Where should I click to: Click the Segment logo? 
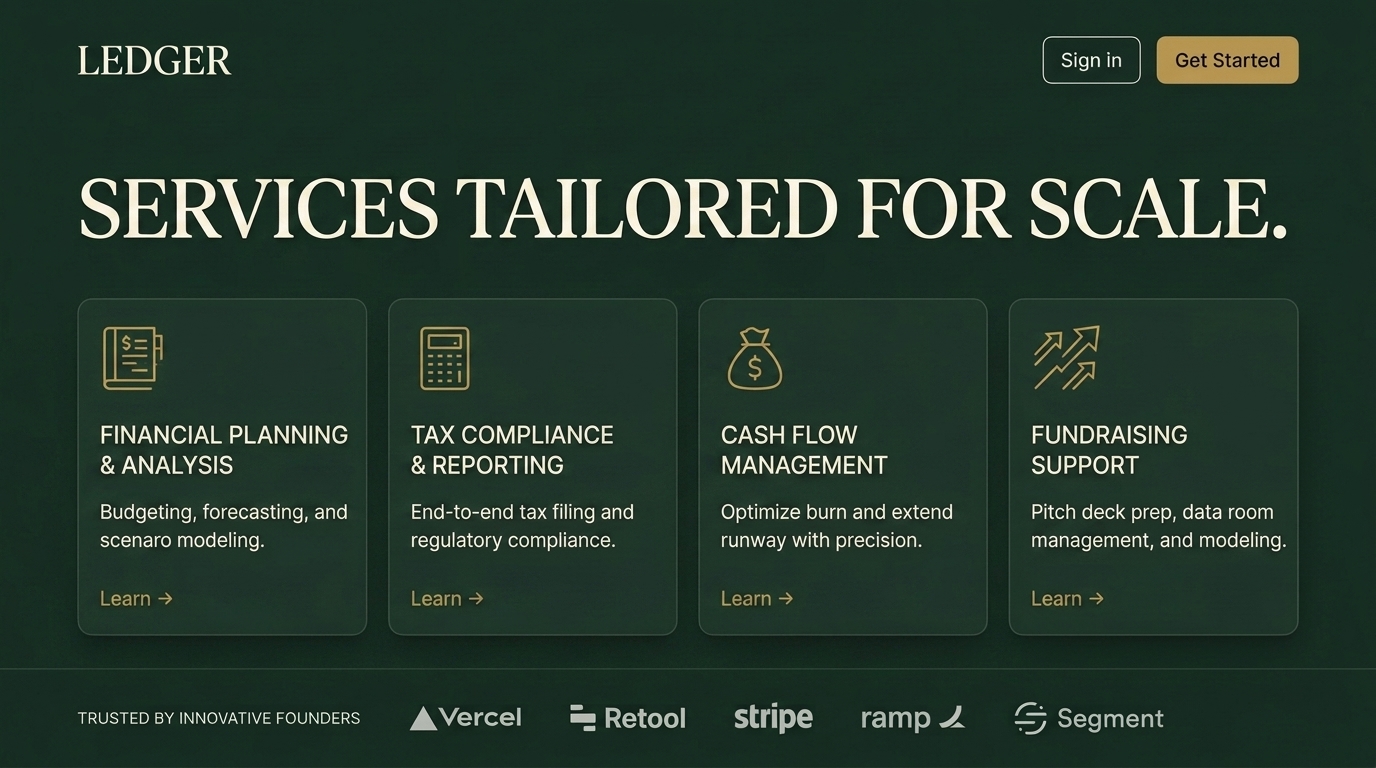(1089, 718)
